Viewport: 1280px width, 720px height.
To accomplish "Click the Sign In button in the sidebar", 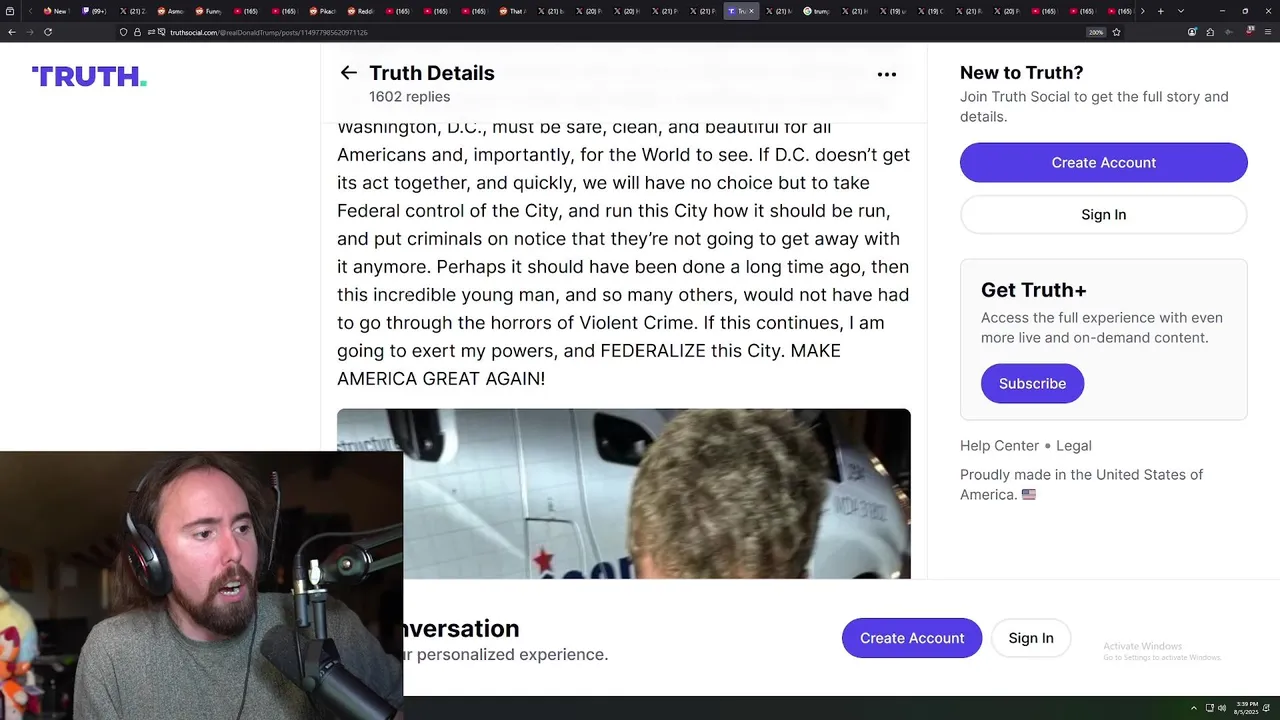I will coord(1104,214).
